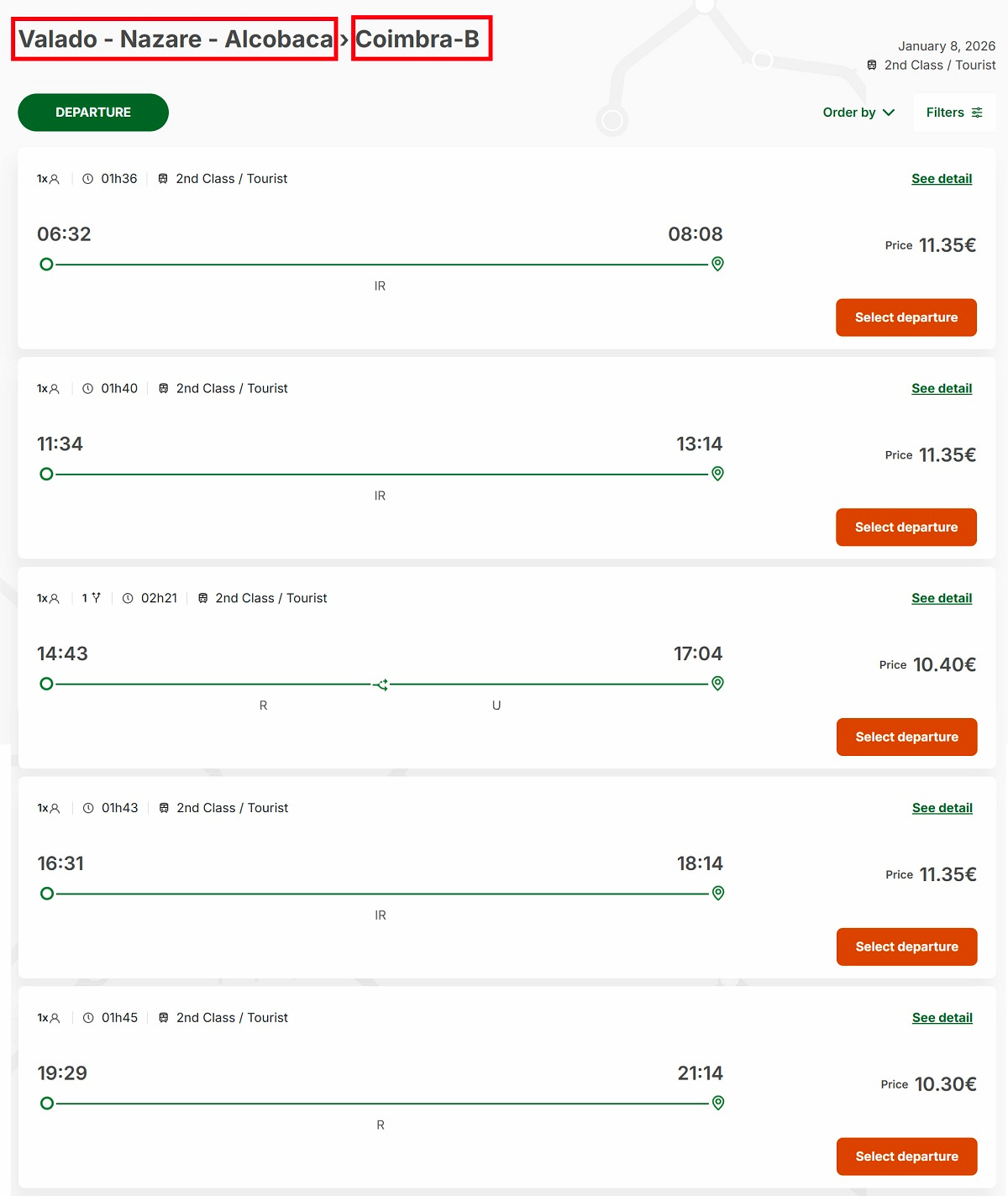Click the clock icon beside 01h36 duration
This screenshot has width=1008, height=1196.
(87, 179)
